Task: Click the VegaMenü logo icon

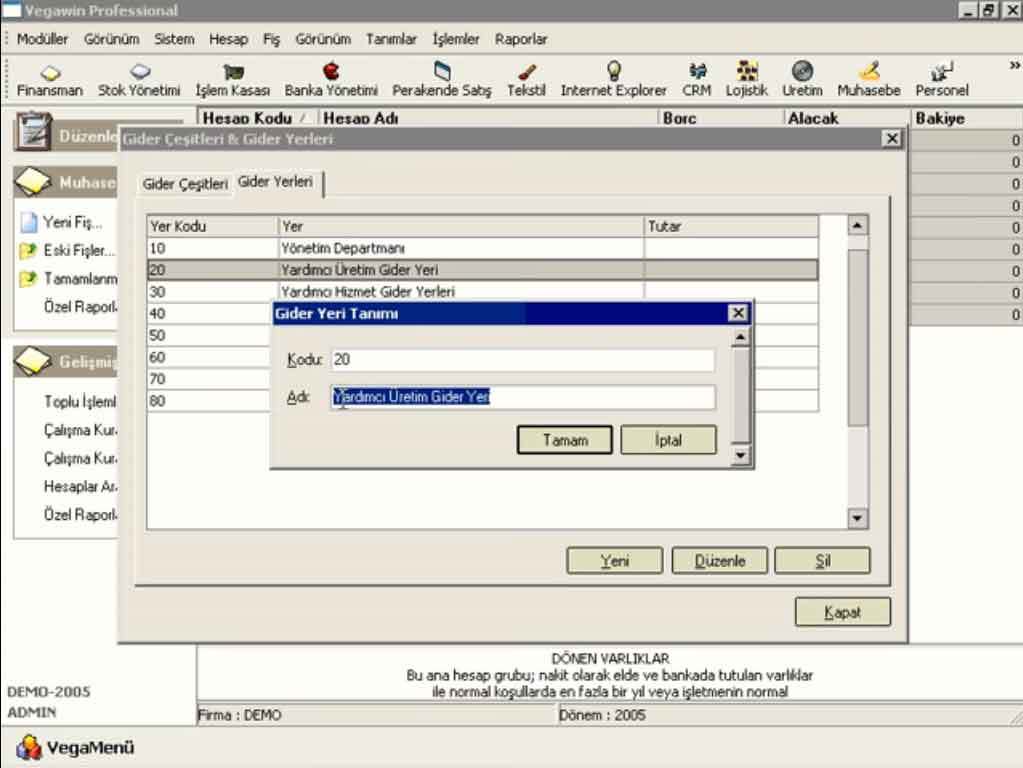Action: (x=29, y=747)
